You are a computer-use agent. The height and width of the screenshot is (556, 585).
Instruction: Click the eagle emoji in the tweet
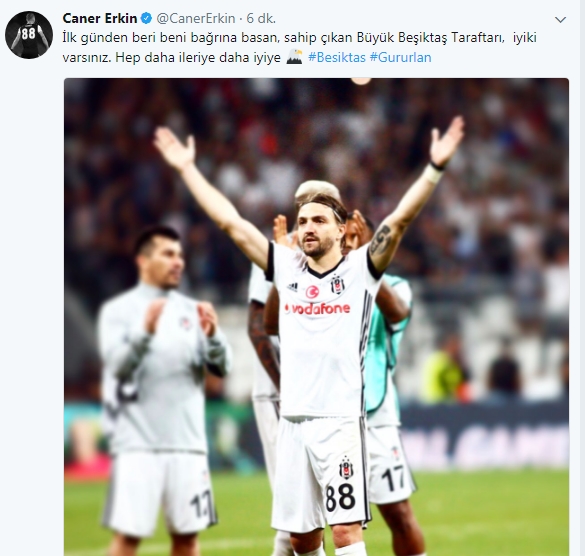[x=294, y=57]
